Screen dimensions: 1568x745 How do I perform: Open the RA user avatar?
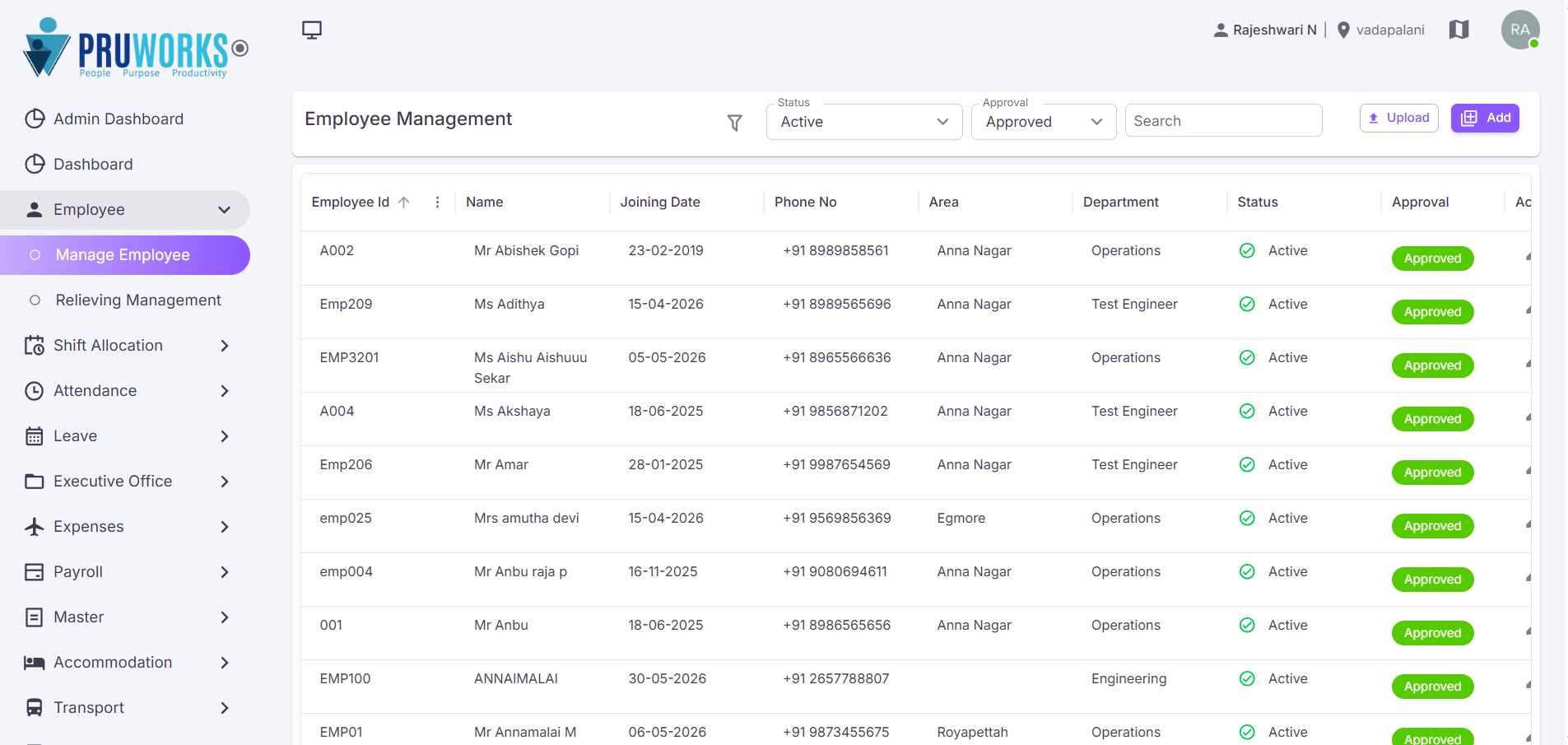tap(1519, 30)
